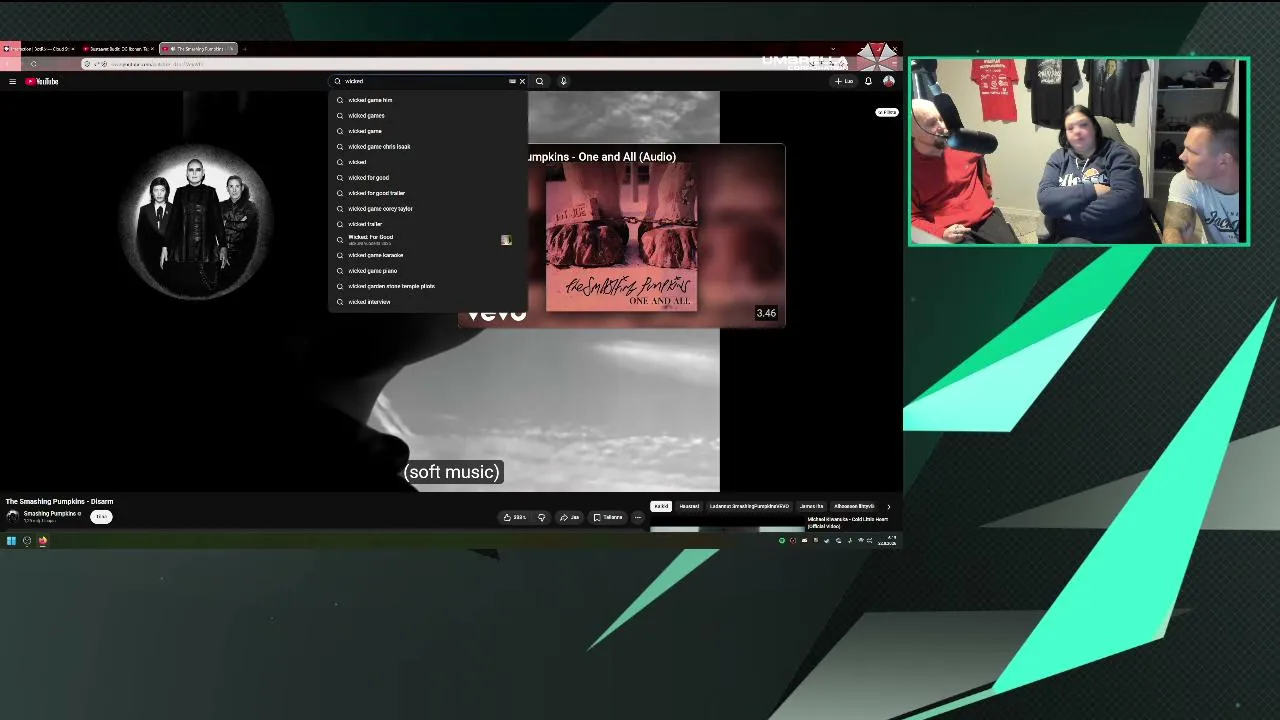Viewport: 1280px width, 720px height.
Task: Switch to the first browser tab
Action: (x=40, y=48)
